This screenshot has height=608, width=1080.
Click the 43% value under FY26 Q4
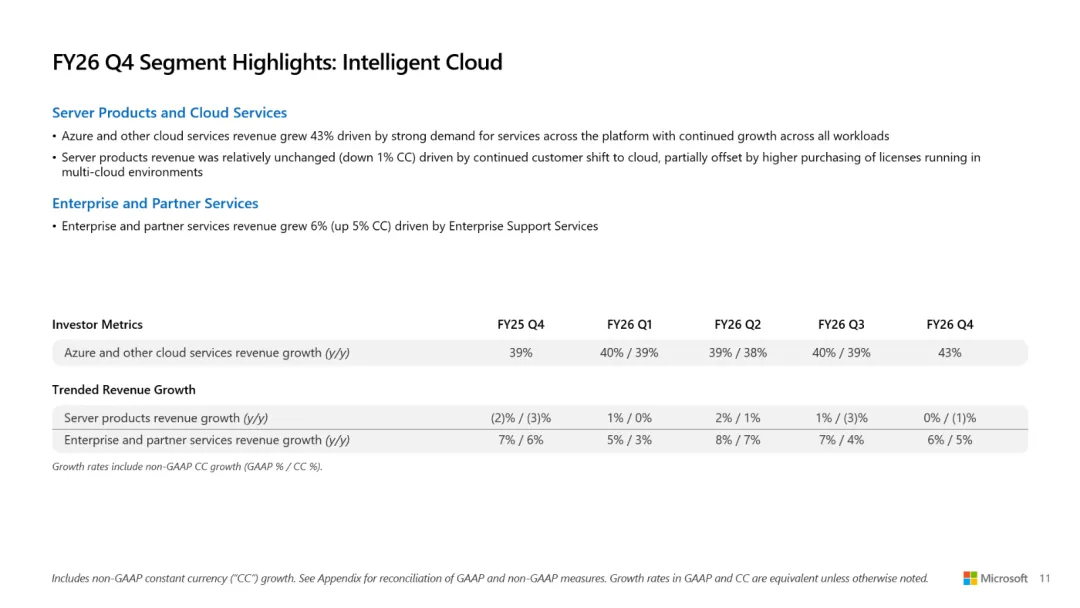(x=950, y=353)
